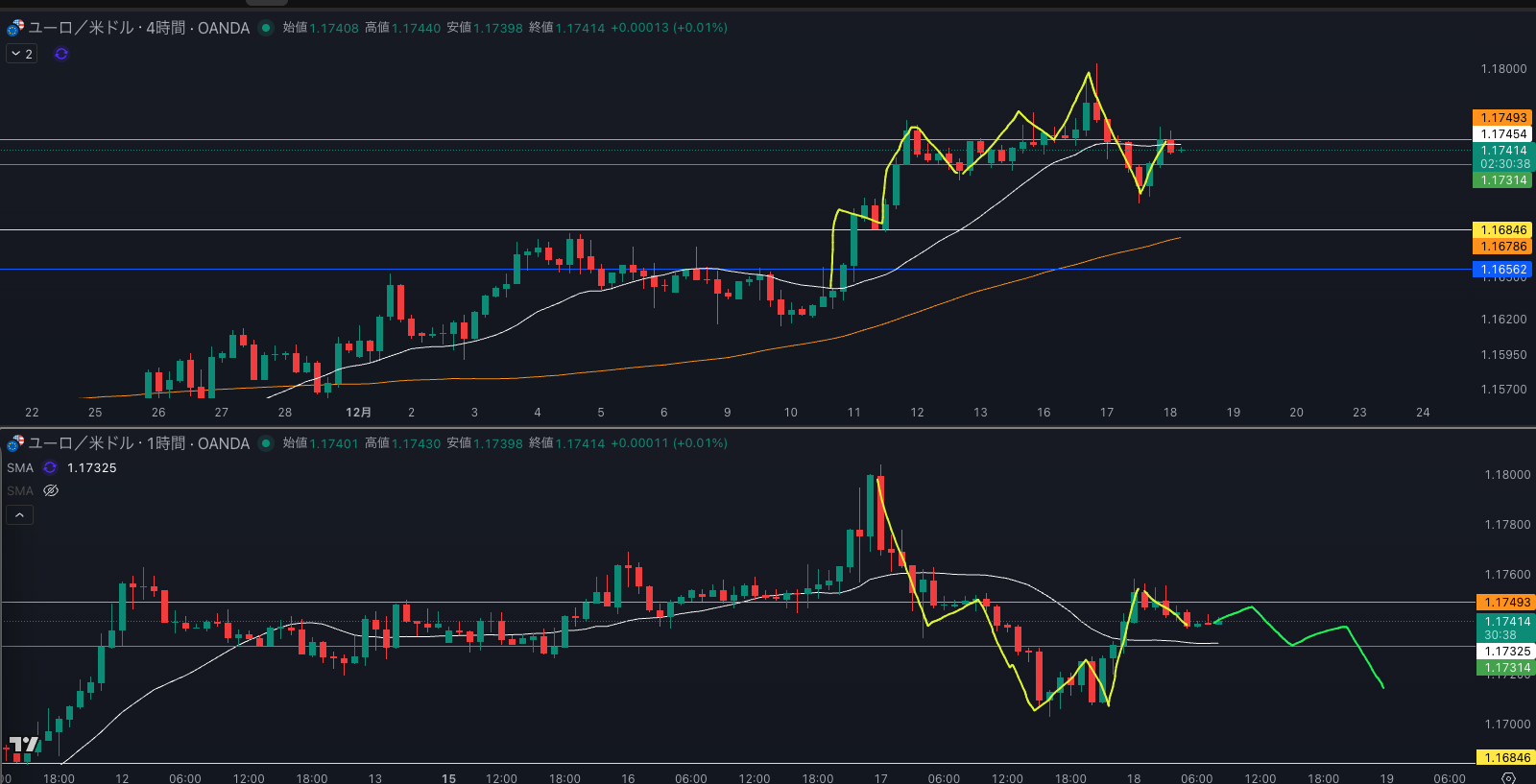Click the yellow 1.16846 price label on upper chart
Viewport: 1536px width, 784px height.
pyautogui.click(x=1502, y=230)
